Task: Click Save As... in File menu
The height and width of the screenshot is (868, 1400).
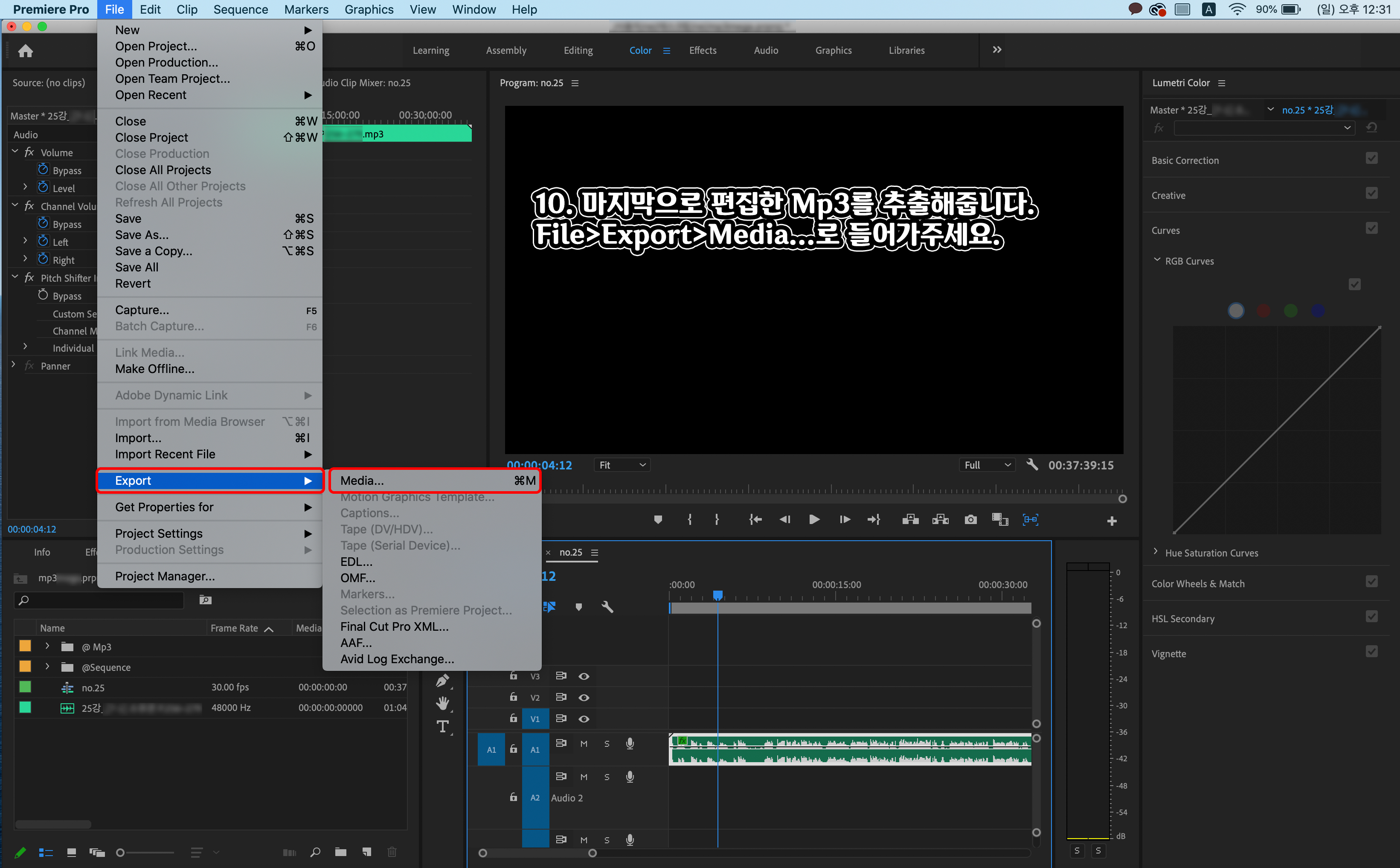Action: point(142,235)
